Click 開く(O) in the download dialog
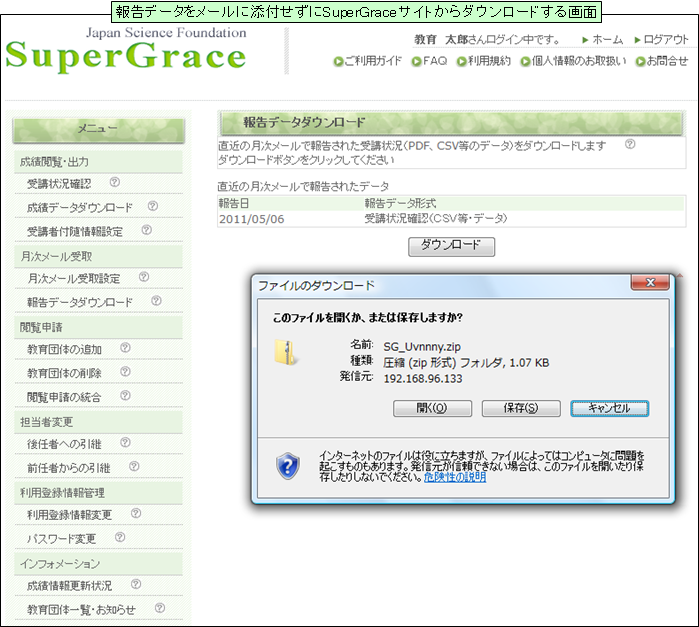This screenshot has height=627, width=699. 432,408
